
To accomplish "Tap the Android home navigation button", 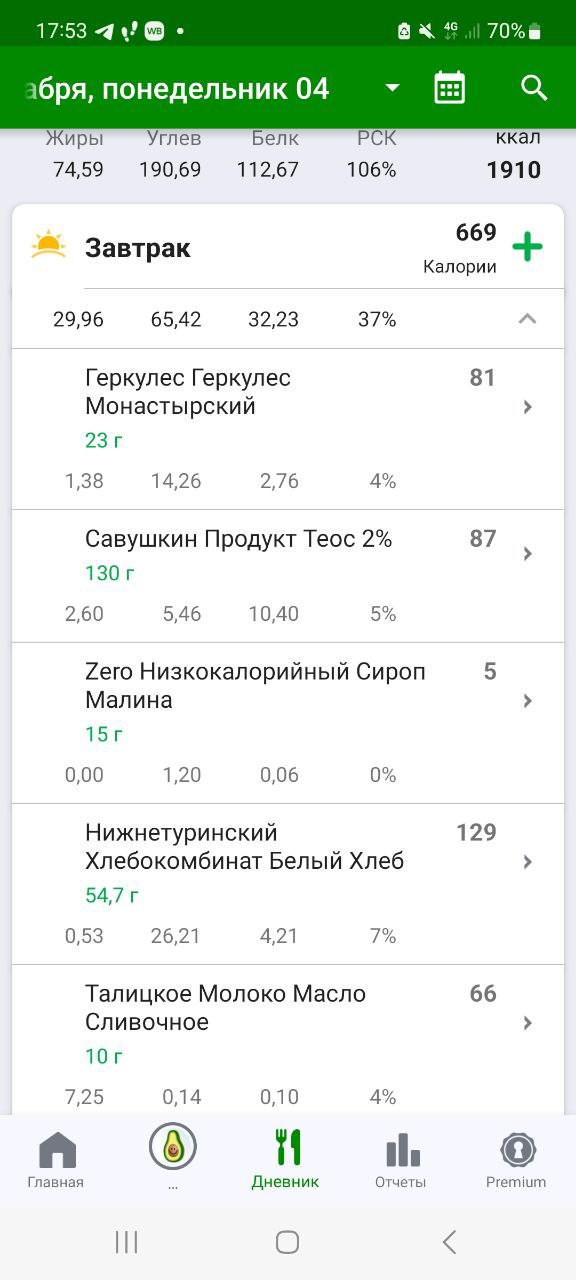I will coord(287,1242).
